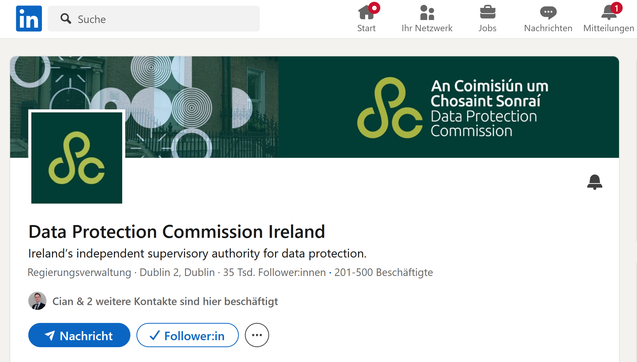This screenshot has width=637, height=362.
Task: Send a message via Nachricht button
Action: pos(79,336)
